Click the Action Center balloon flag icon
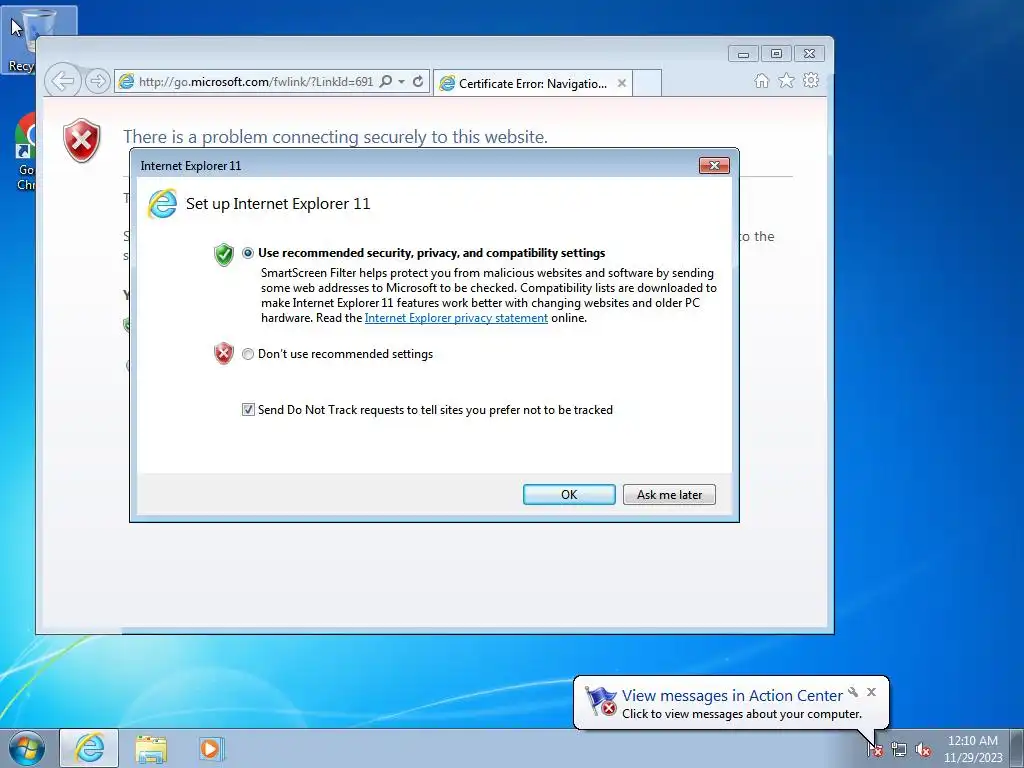The image size is (1024, 768). [600, 701]
